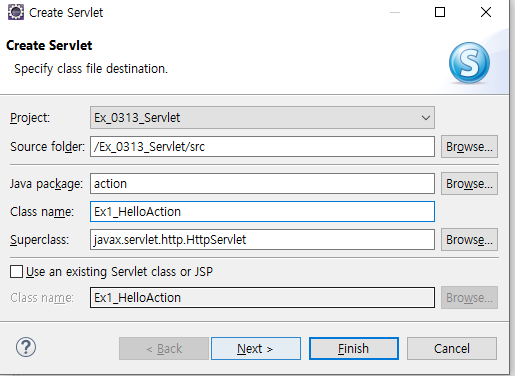Enable Use an existing Servlet class or JSP
The width and height of the screenshot is (515, 376).
[16, 272]
